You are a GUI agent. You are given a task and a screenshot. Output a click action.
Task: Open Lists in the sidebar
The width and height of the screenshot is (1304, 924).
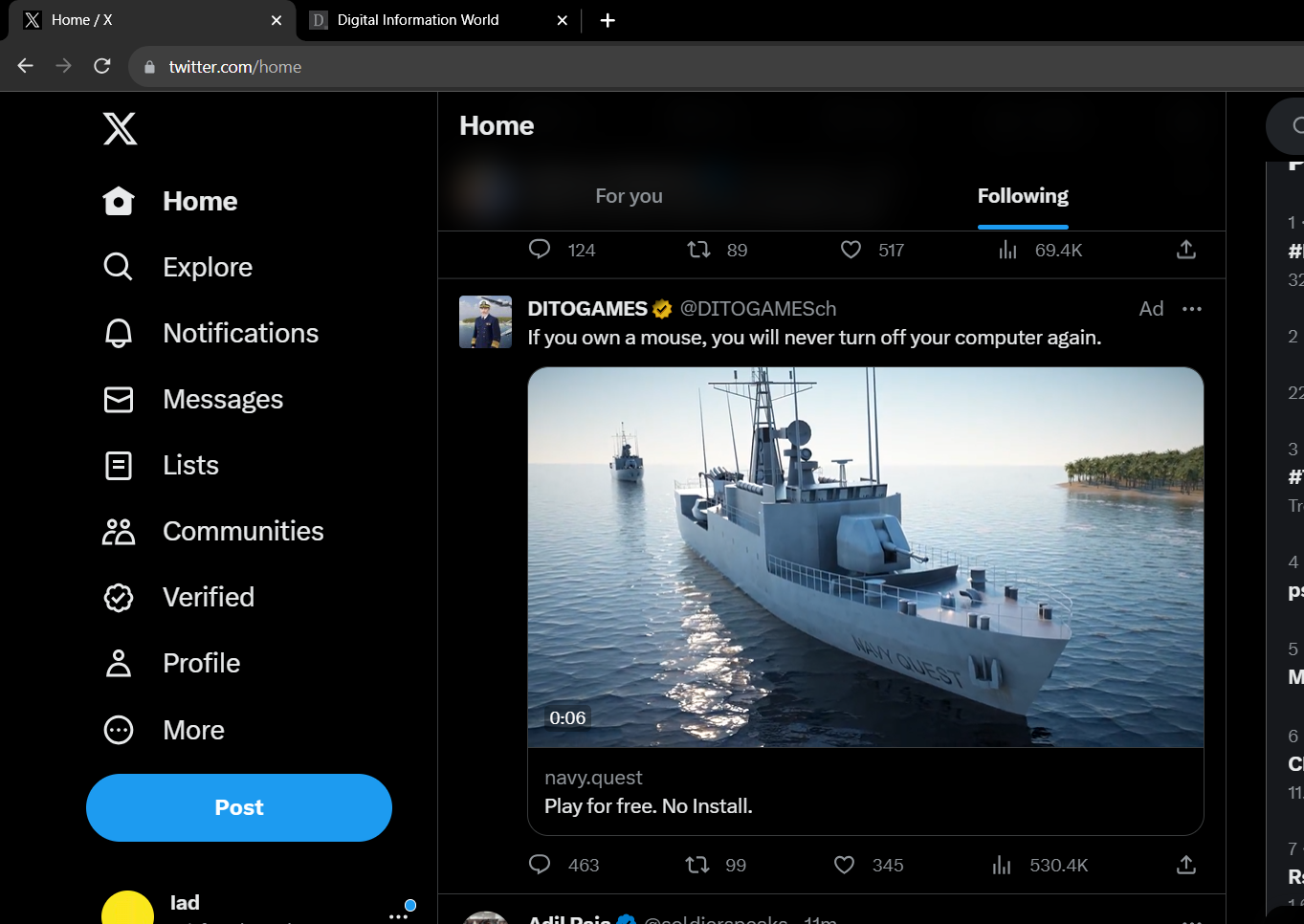click(x=161, y=465)
